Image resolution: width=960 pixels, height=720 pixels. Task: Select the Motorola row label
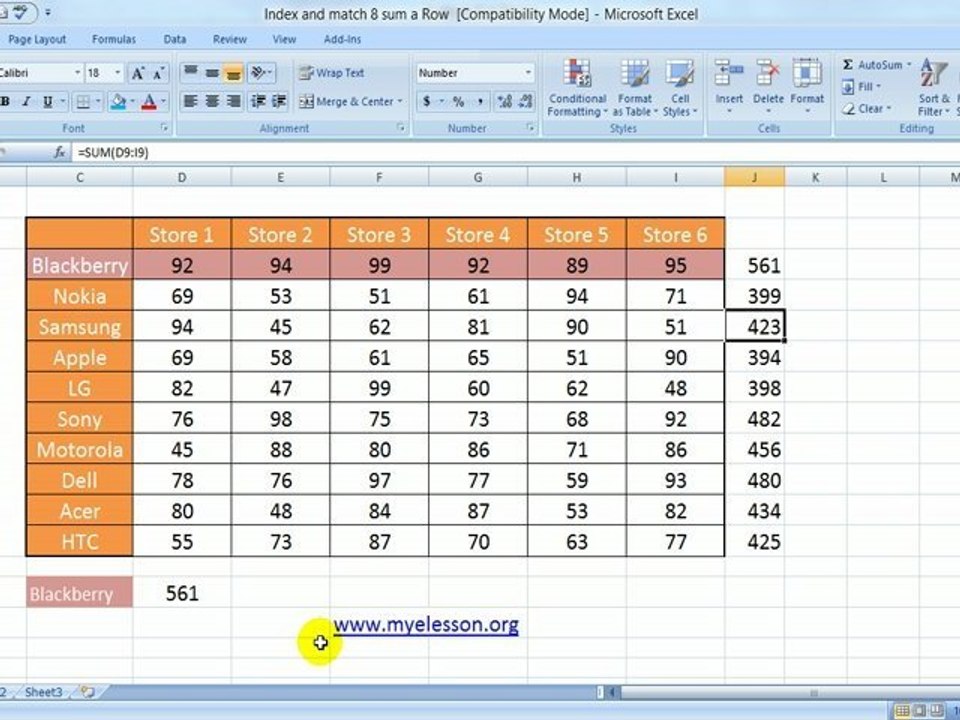pyautogui.click(x=80, y=449)
